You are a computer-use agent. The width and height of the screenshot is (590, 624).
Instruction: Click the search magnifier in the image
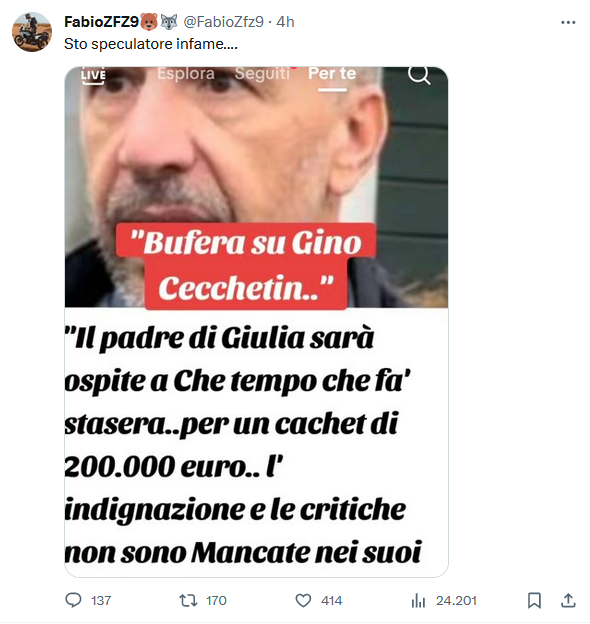[419, 75]
